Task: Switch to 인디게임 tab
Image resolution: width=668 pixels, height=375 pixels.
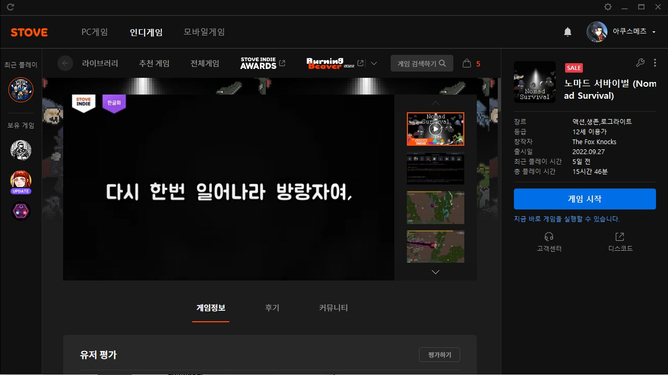Action: 146,32
